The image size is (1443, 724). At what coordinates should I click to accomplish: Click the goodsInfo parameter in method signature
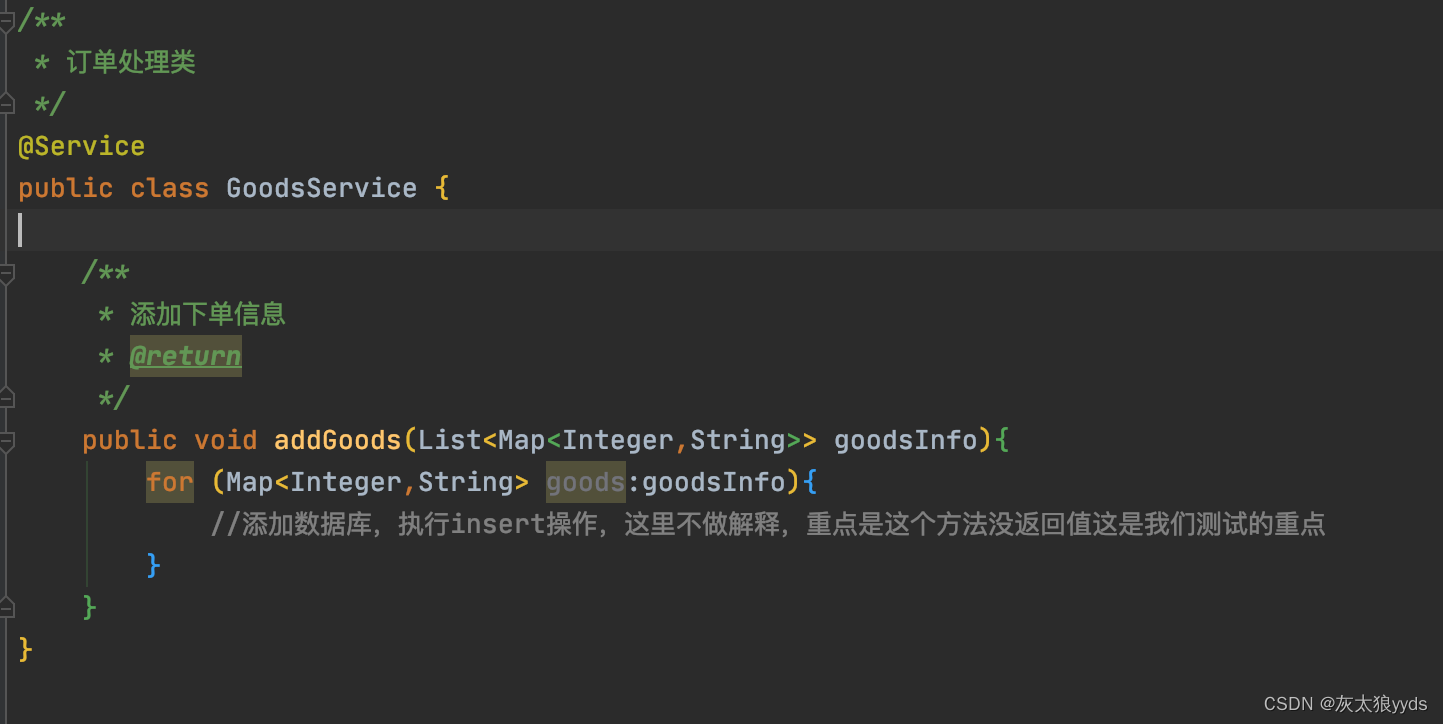click(905, 440)
